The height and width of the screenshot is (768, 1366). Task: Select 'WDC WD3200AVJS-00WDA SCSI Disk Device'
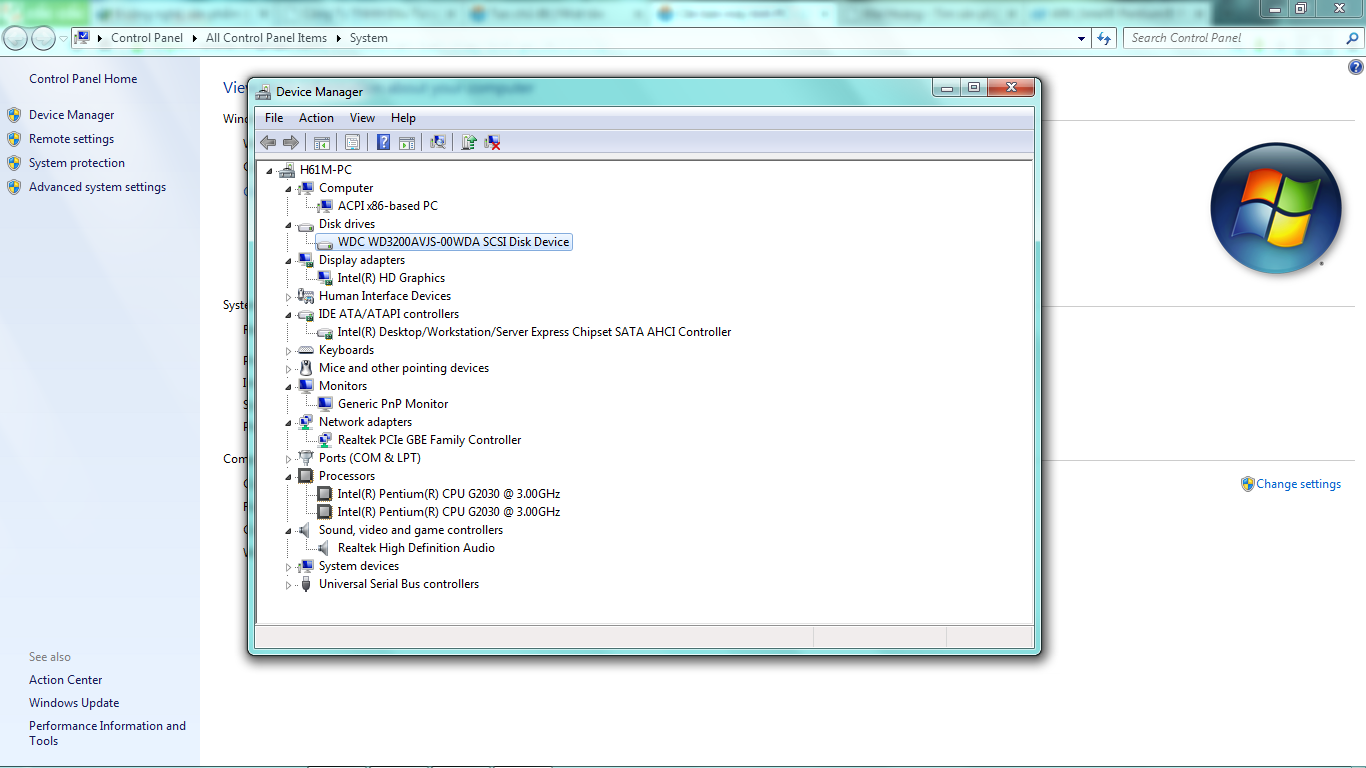(454, 242)
